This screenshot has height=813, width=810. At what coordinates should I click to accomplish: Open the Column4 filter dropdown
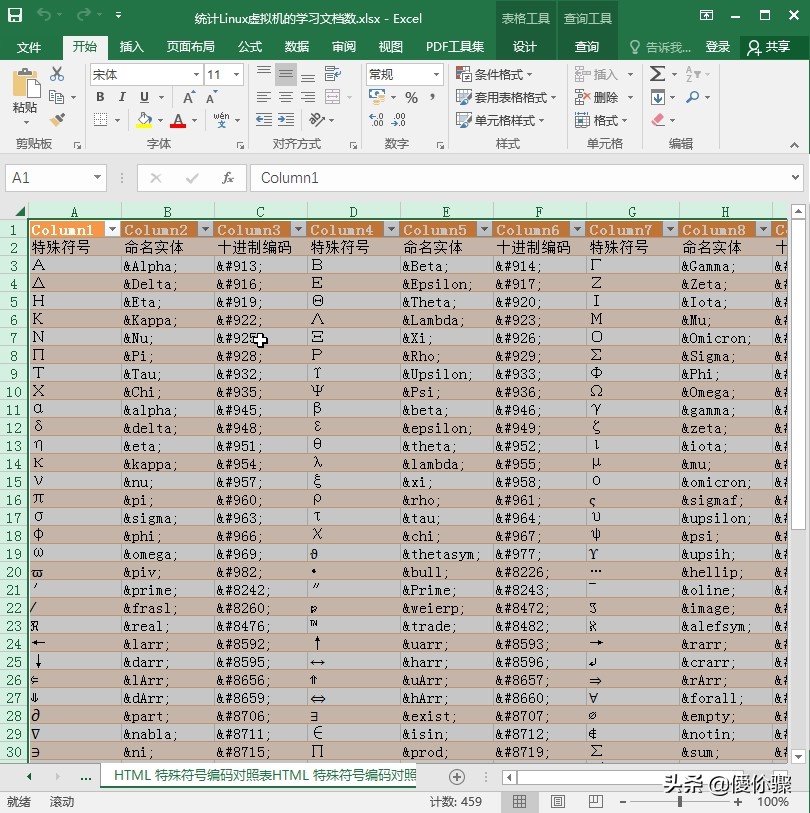(x=392, y=229)
